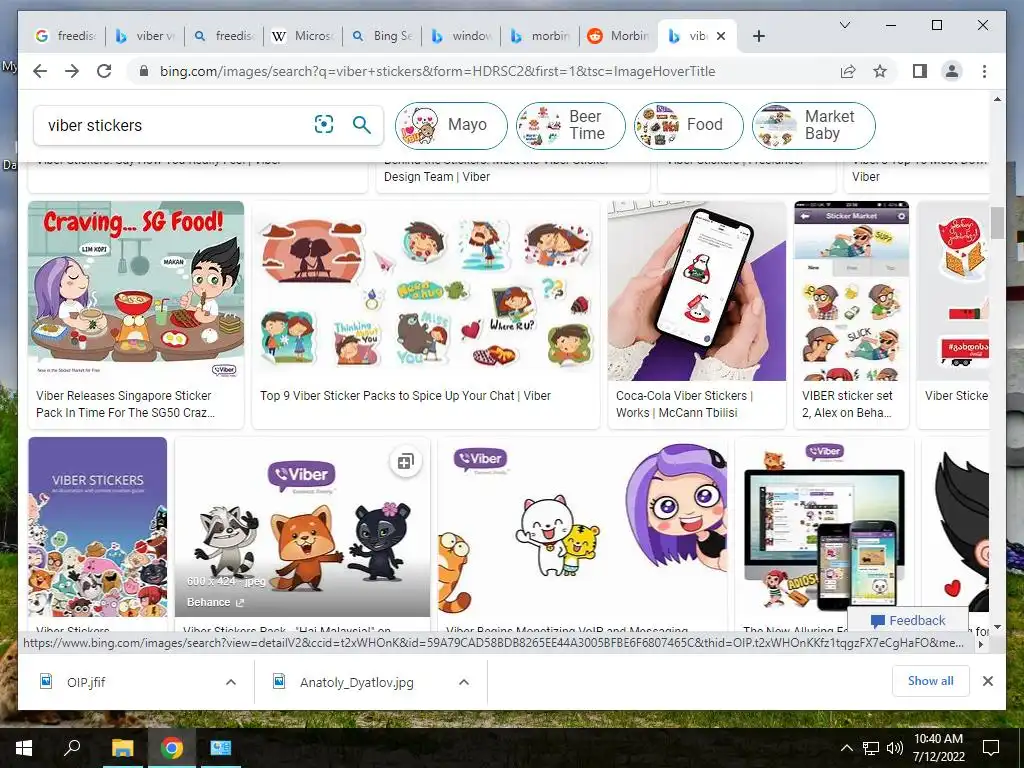Open the taskbar clock and date
Viewport: 1024px width, 768px height.
pyautogui.click(x=938, y=748)
